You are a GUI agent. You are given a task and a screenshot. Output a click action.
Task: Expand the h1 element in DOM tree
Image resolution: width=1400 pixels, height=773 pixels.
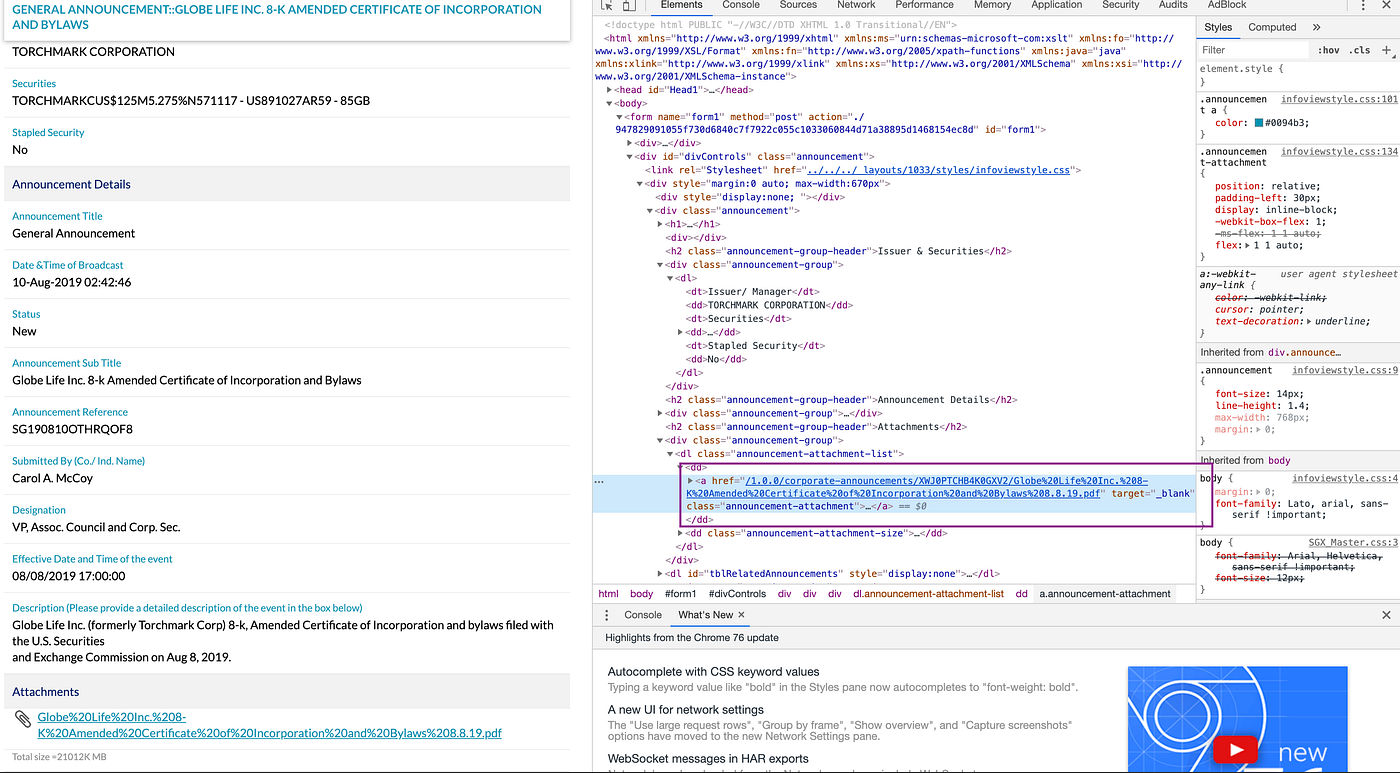(661, 224)
